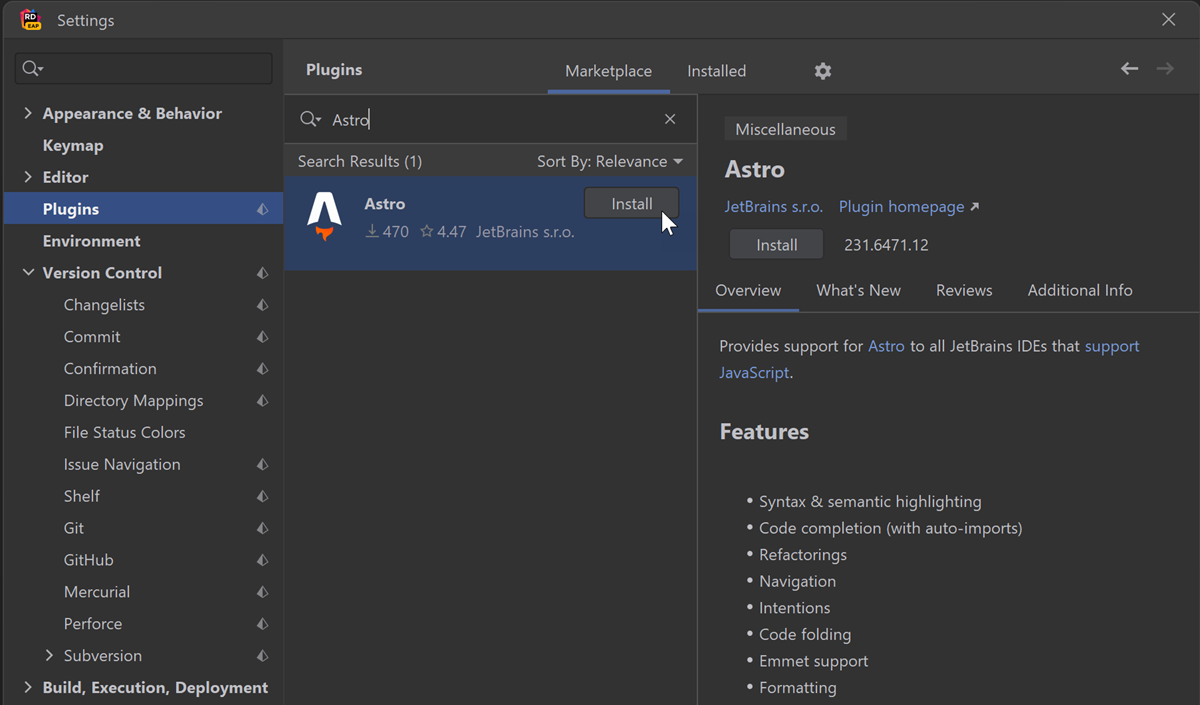
Task: Expand the Appearance & Behavior section
Action: (x=28, y=113)
